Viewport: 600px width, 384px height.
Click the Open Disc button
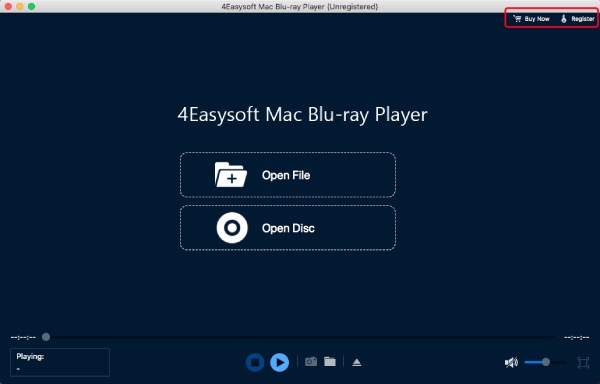tap(288, 228)
